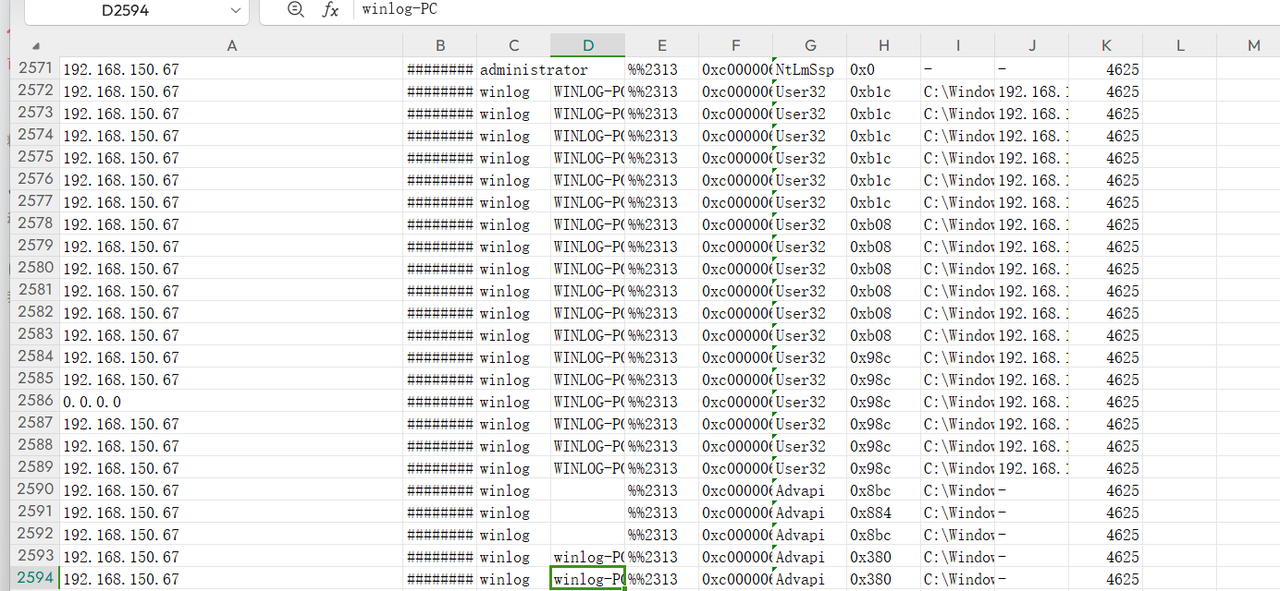This screenshot has height=591, width=1280.
Task: Click the empty column D cell in row 2591
Action: 588,513
